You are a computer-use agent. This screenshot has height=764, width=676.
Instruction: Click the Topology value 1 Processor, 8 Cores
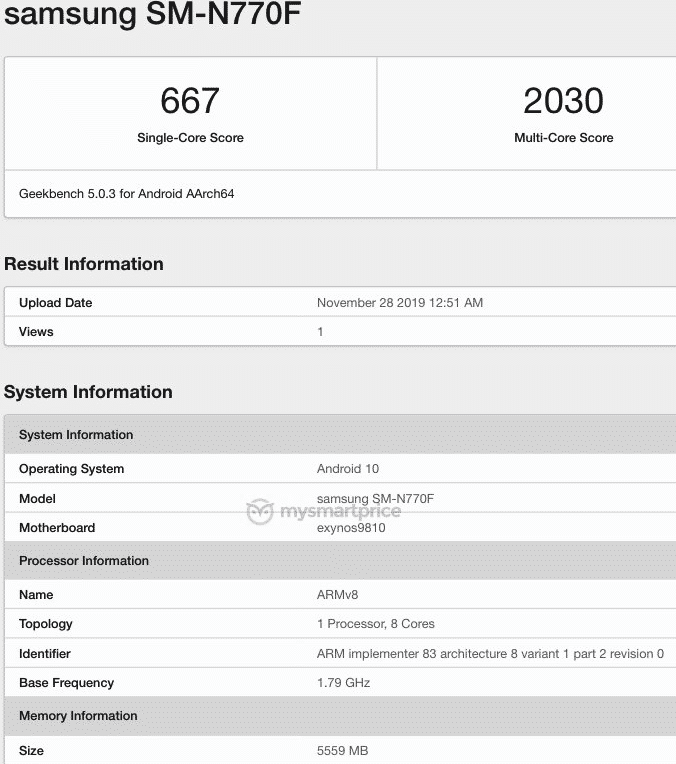376,624
